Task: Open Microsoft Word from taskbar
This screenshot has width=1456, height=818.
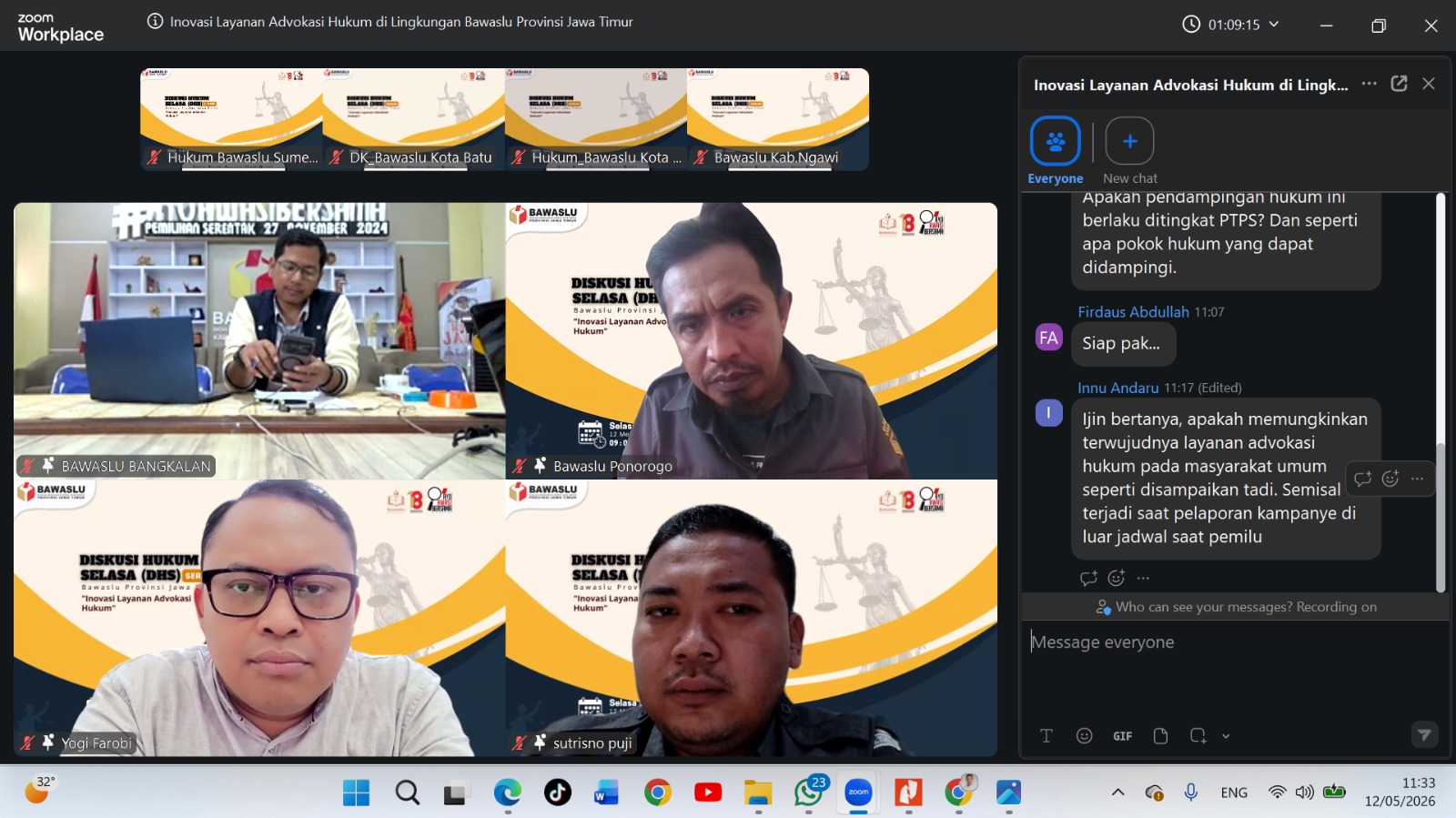Action: [x=607, y=793]
